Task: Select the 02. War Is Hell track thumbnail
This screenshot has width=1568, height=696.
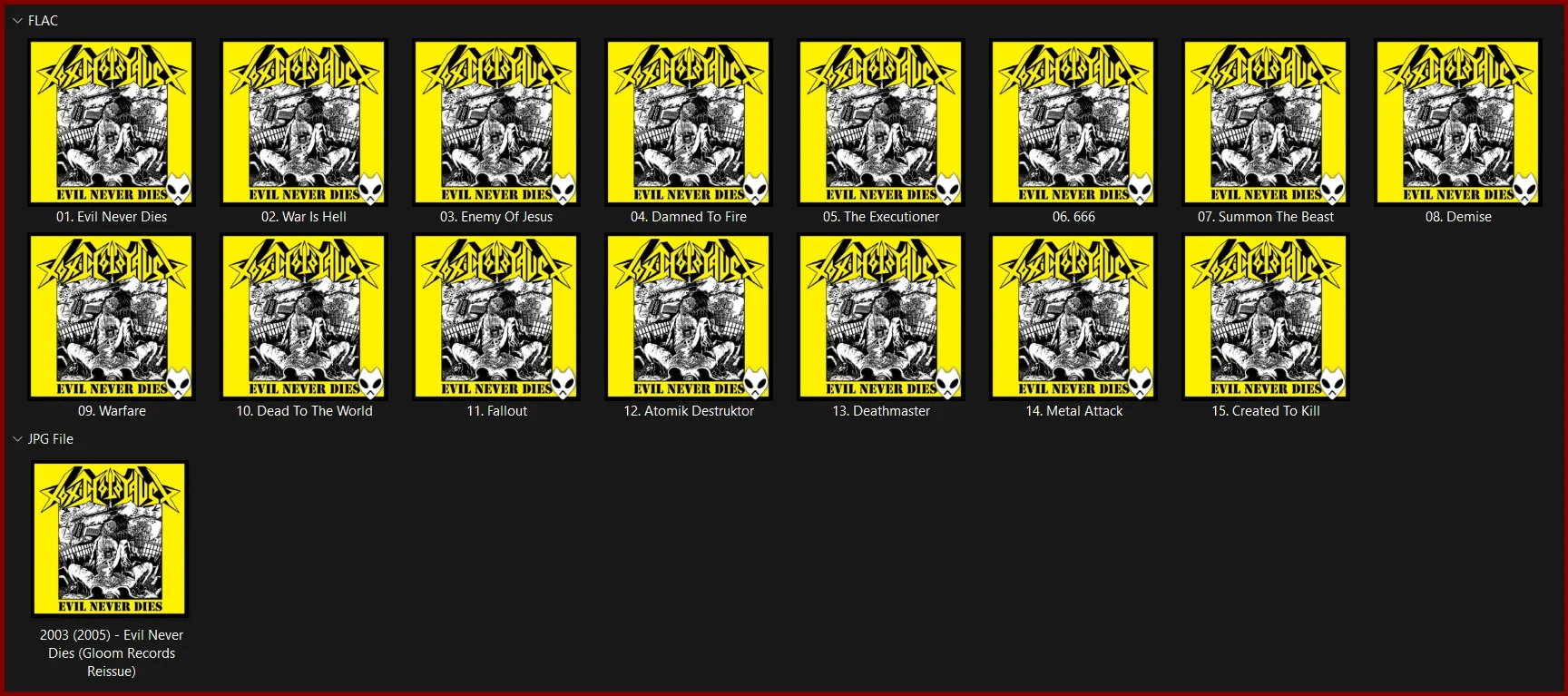Action: (x=304, y=123)
